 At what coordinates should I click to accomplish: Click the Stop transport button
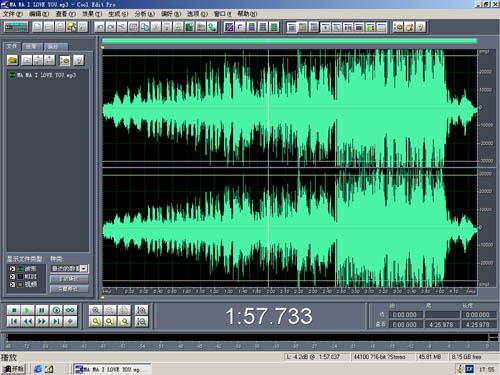(14, 310)
